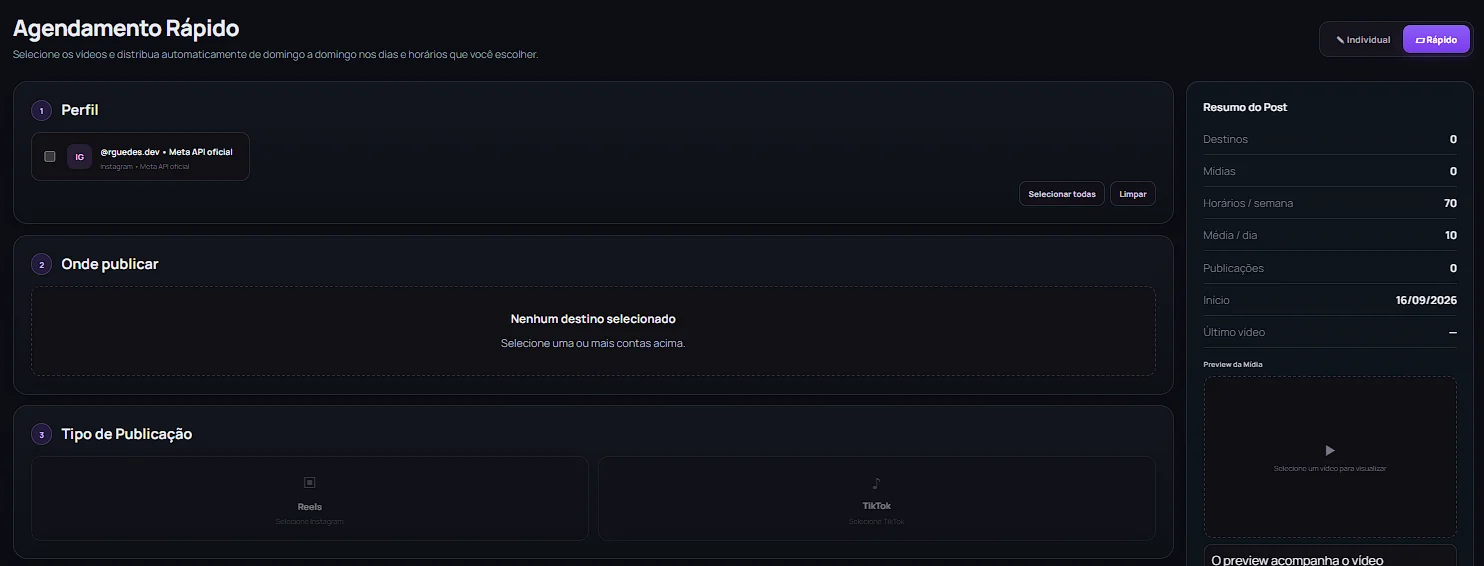Click the Média / dia value 10
Image resolution: width=1484 pixels, height=566 pixels.
click(1450, 235)
